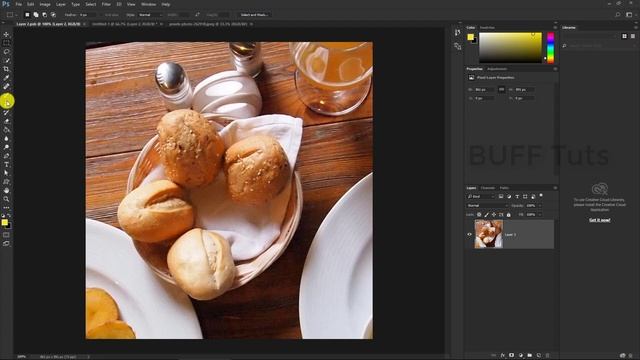Enable Add to selection mode
The image size is (640, 360).
36,15
